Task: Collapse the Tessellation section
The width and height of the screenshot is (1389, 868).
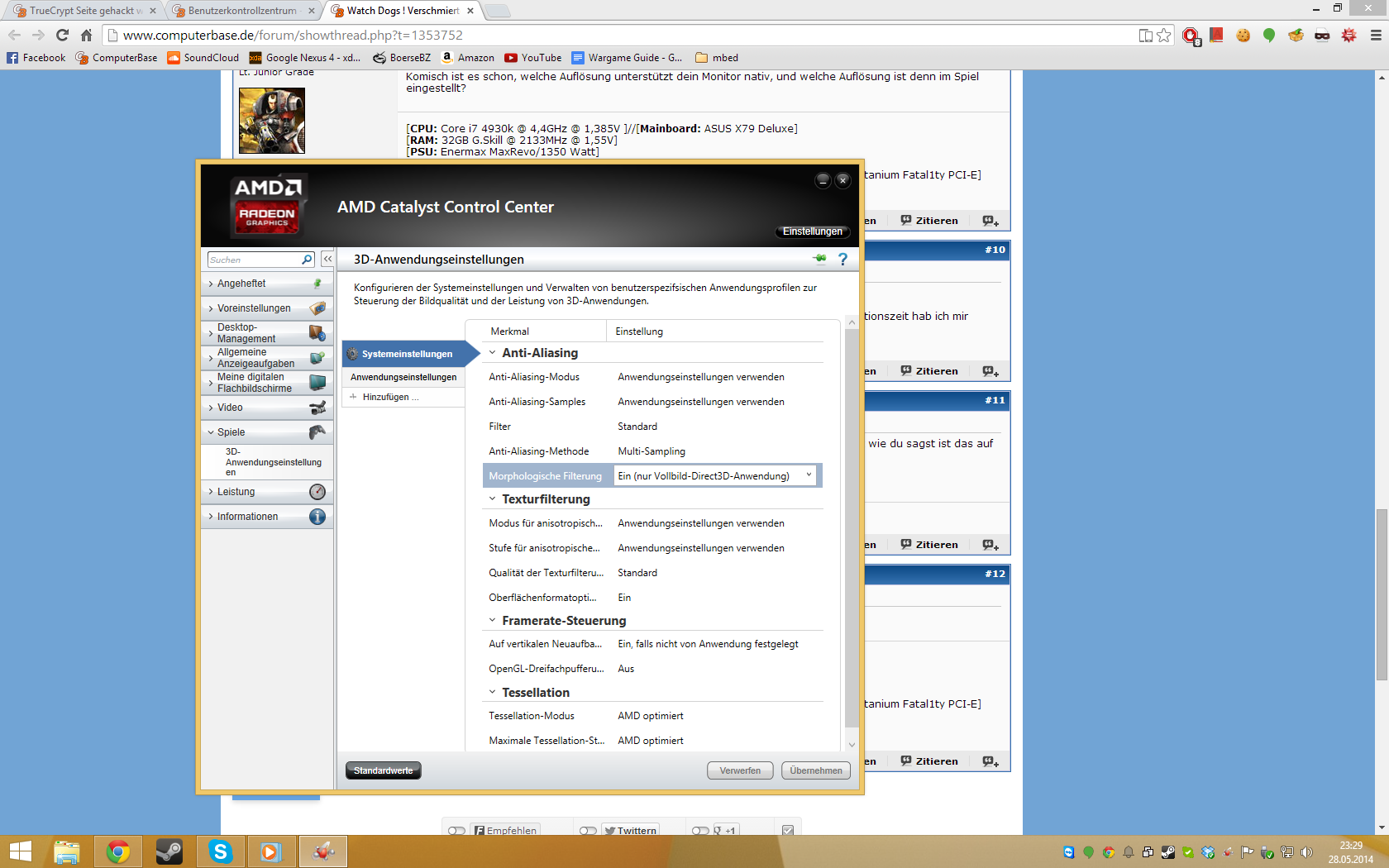Action: [x=493, y=692]
